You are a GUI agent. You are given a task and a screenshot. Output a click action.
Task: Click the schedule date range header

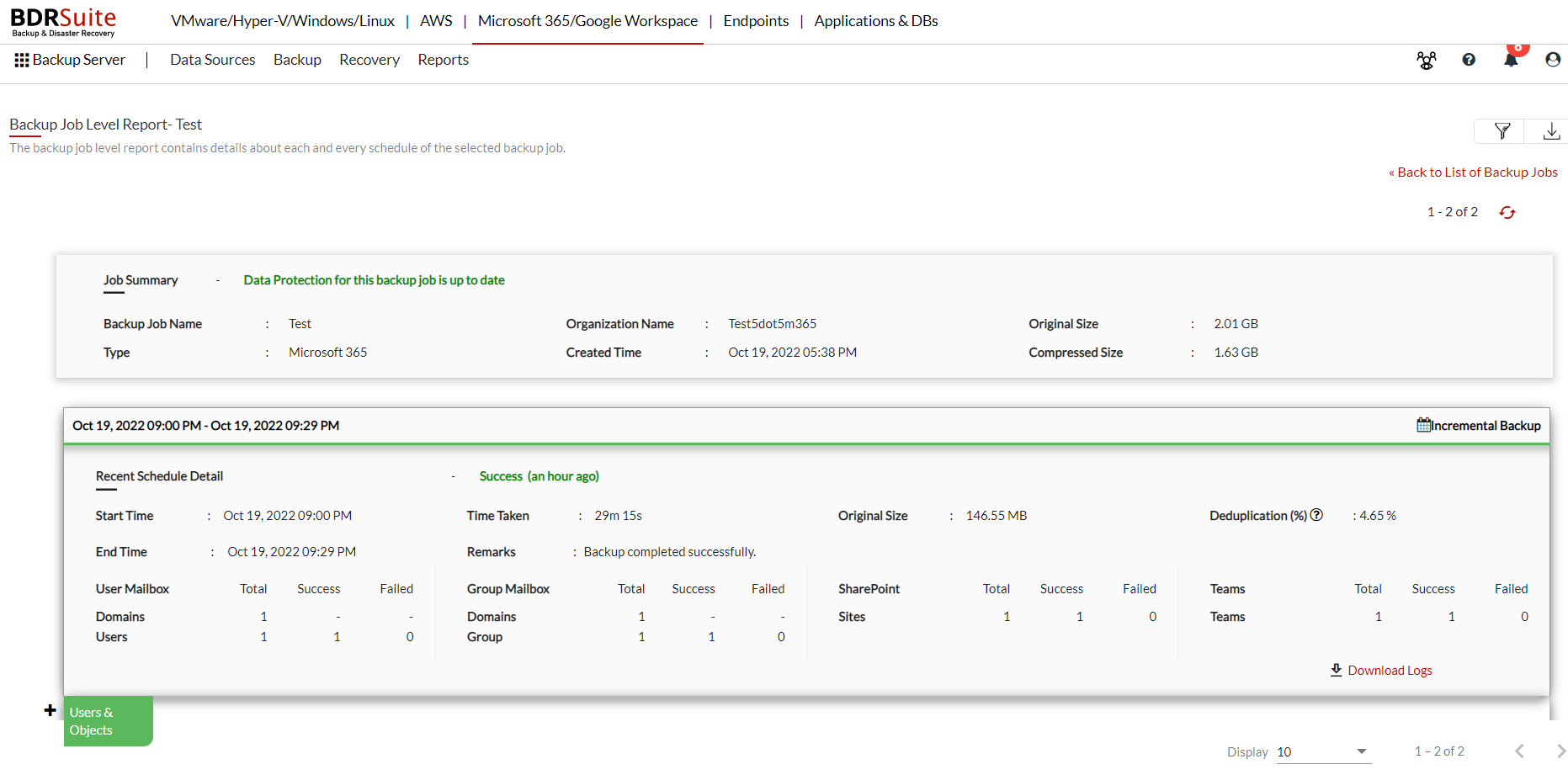(206, 426)
